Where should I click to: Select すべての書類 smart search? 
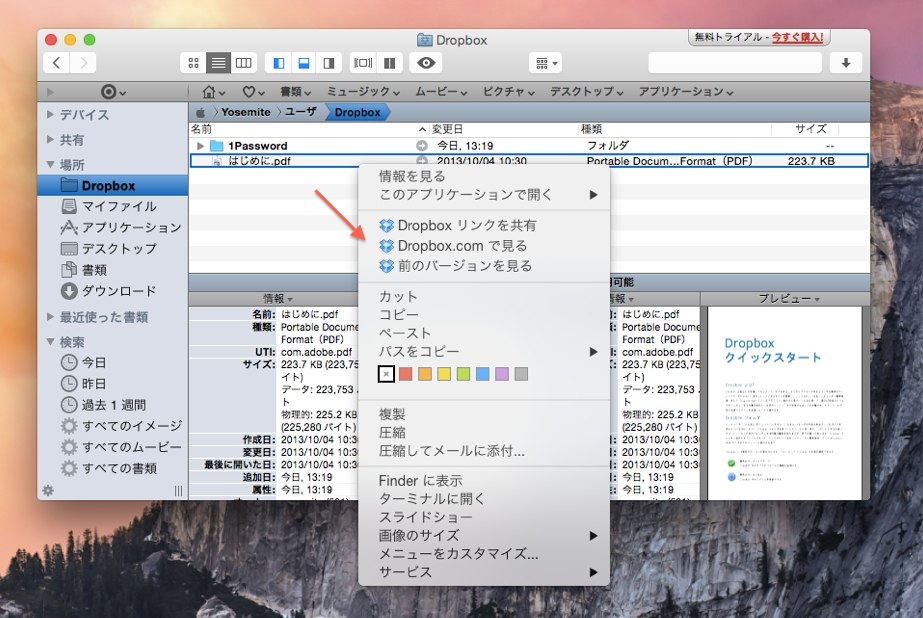(x=112, y=469)
